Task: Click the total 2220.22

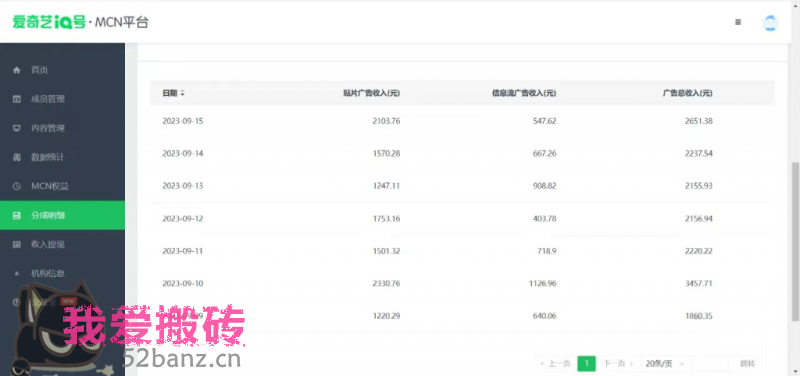Action: click(699, 251)
